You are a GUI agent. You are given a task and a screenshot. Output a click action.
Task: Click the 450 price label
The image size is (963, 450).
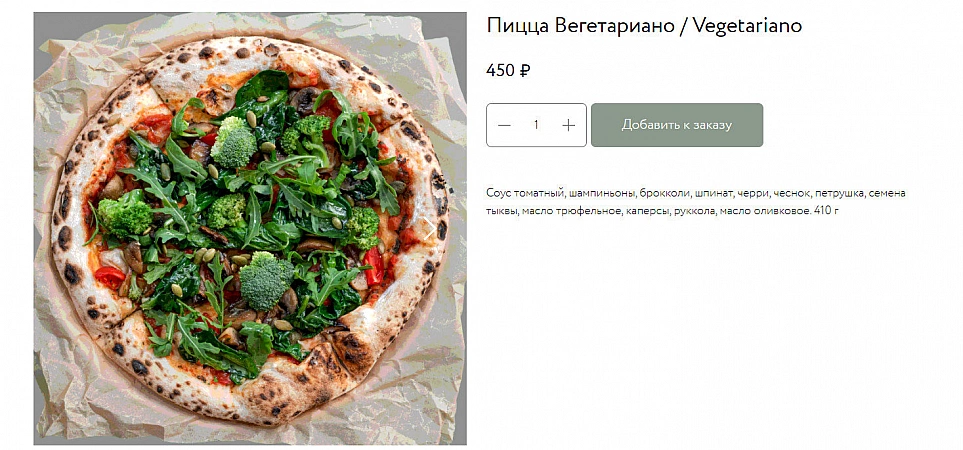(x=500, y=71)
